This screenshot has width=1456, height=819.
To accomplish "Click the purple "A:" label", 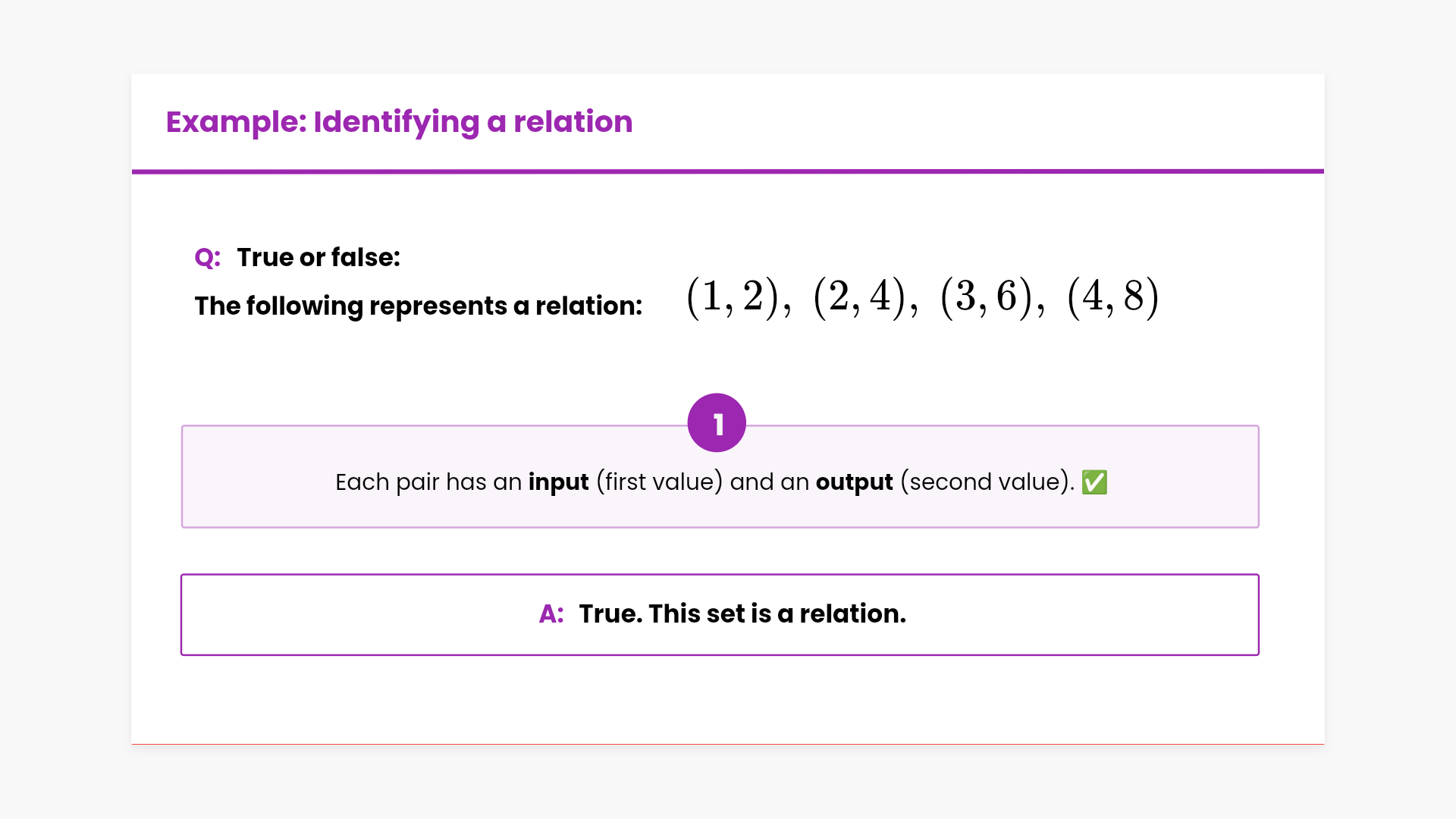I will (x=551, y=613).
